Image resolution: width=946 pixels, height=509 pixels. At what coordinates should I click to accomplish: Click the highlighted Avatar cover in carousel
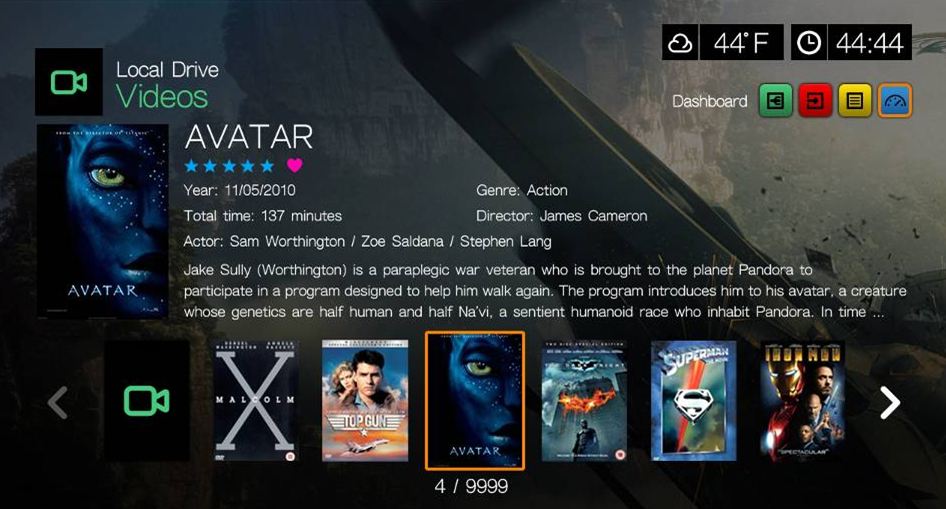[475, 400]
